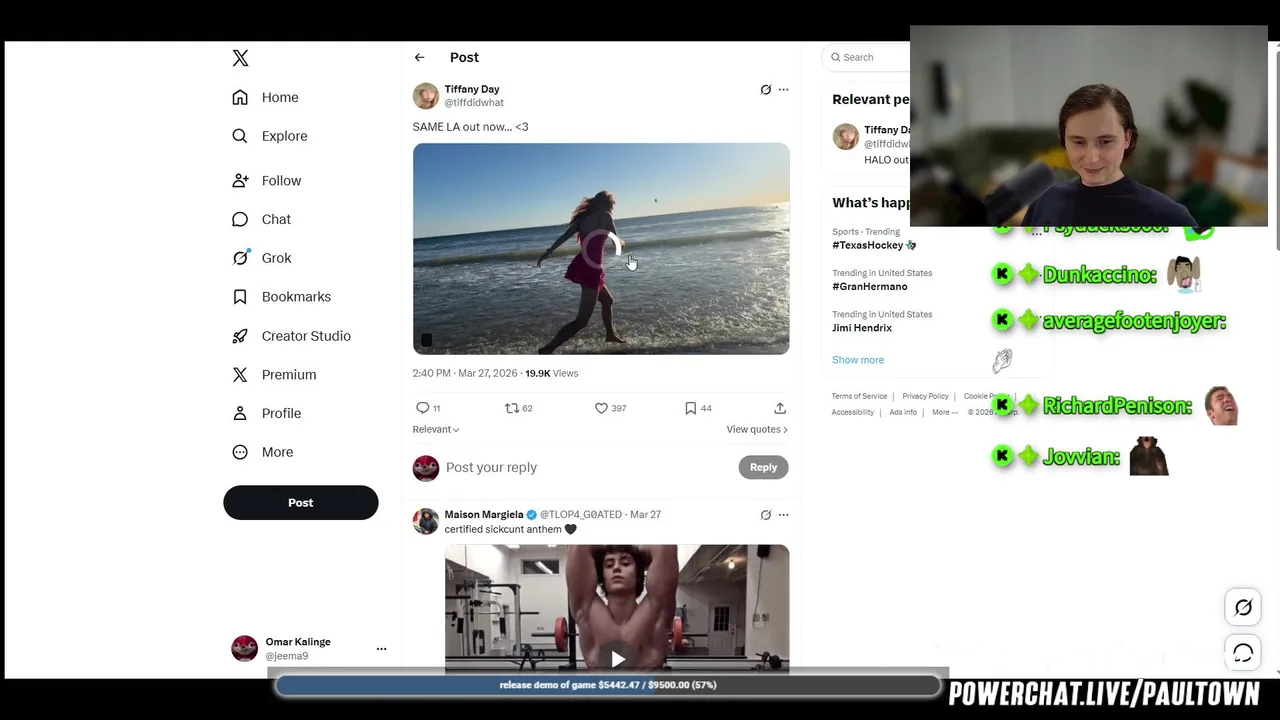Viewport: 1280px width, 720px height.
Task: Open more options on Maison Margiela reply
Action: 783,515
